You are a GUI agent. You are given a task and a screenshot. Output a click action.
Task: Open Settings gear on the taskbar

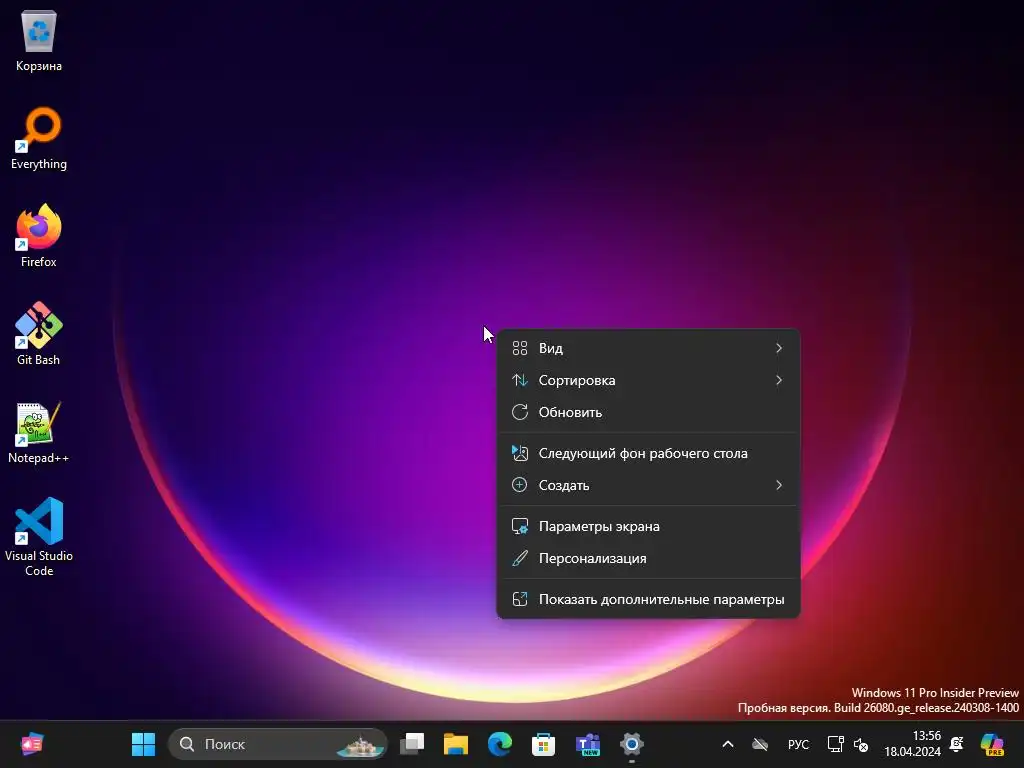632,744
